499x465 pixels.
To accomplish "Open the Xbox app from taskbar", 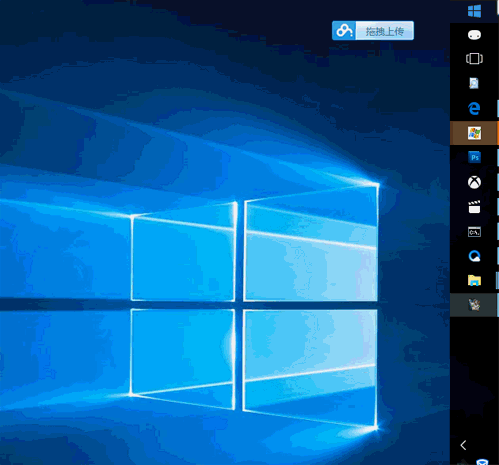I will 474,182.
